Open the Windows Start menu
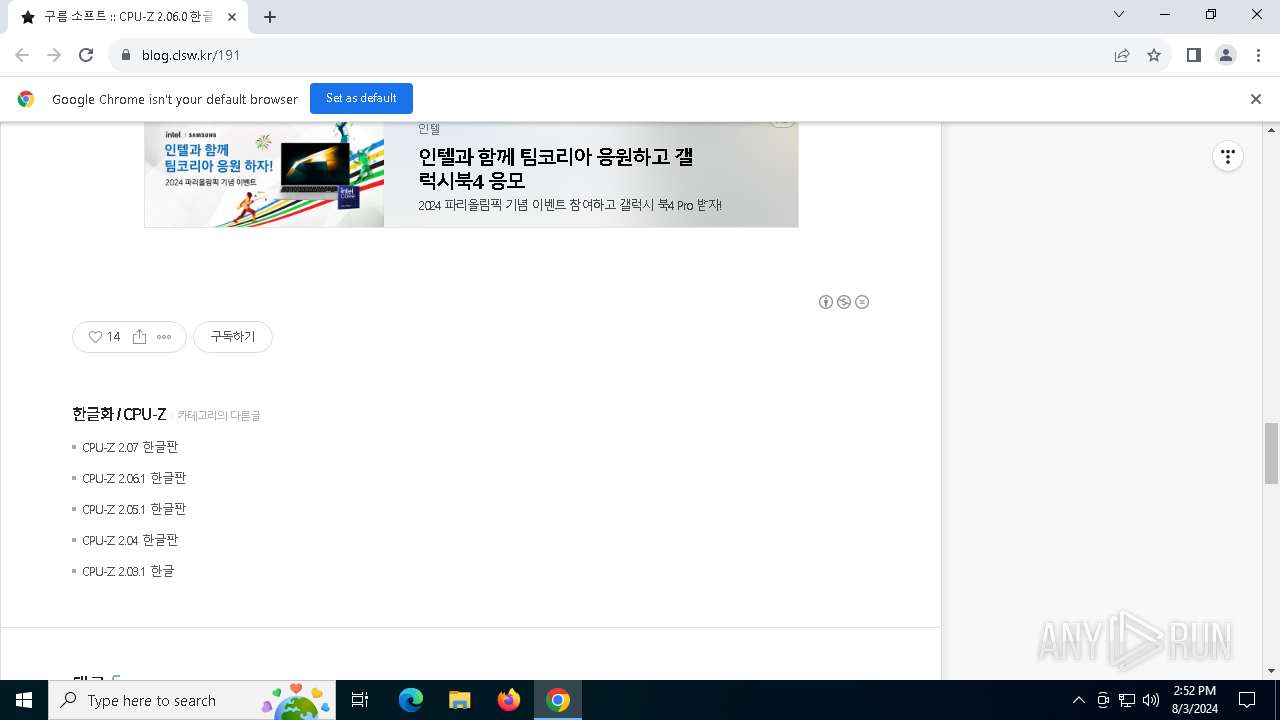 tap(24, 700)
